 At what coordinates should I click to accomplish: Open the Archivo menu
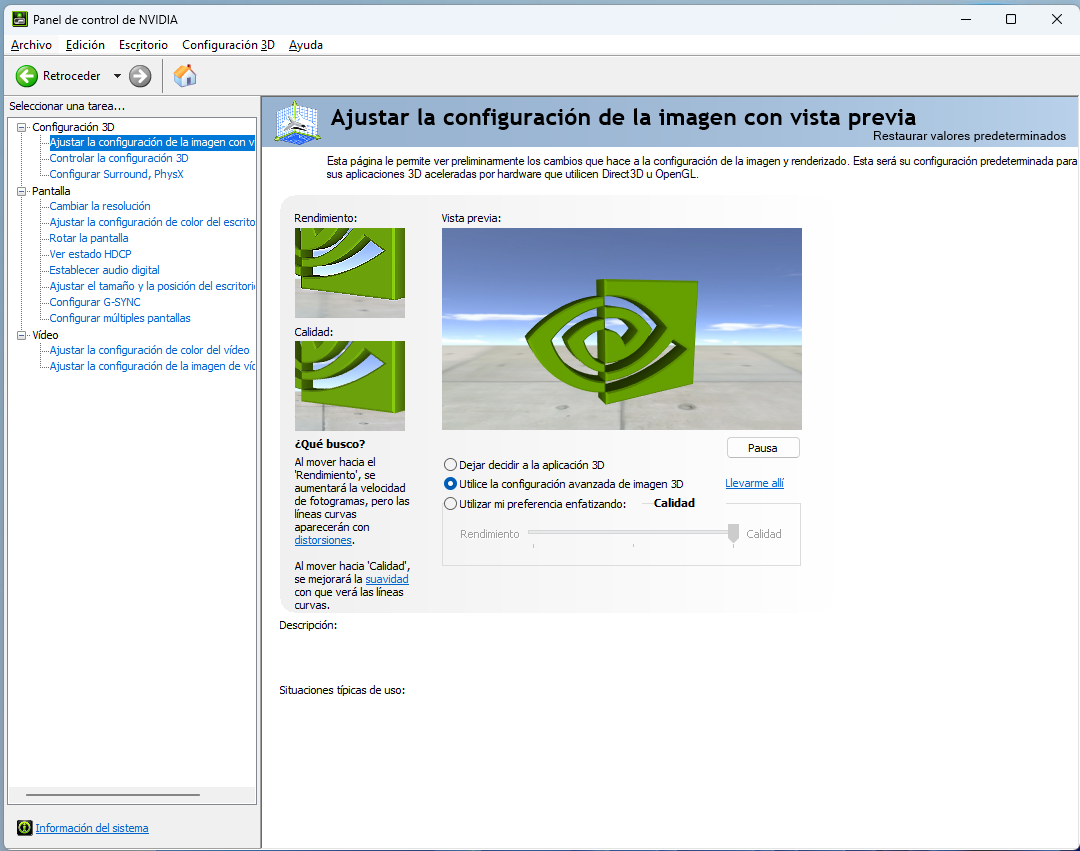point(31,45)
